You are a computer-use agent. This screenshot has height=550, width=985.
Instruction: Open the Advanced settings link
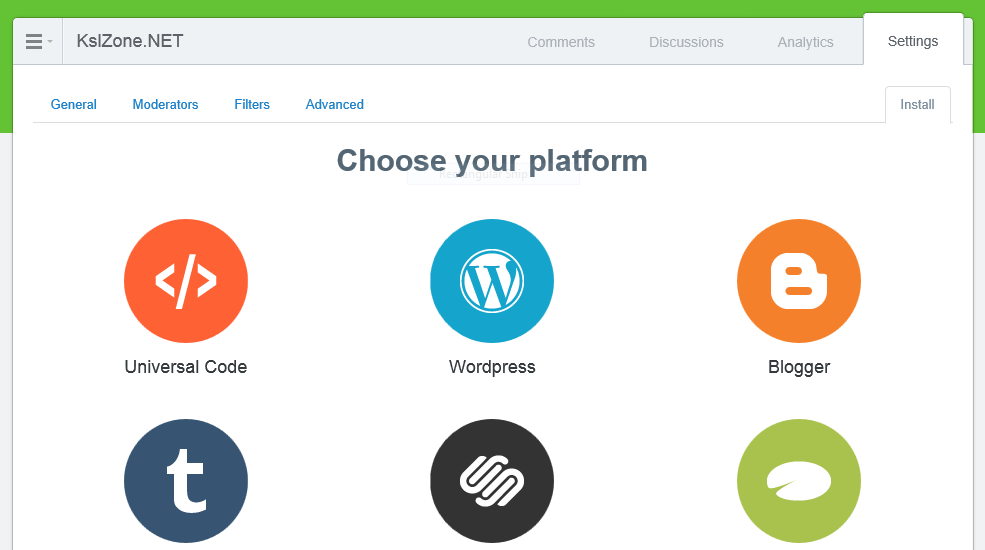(335, 104)
